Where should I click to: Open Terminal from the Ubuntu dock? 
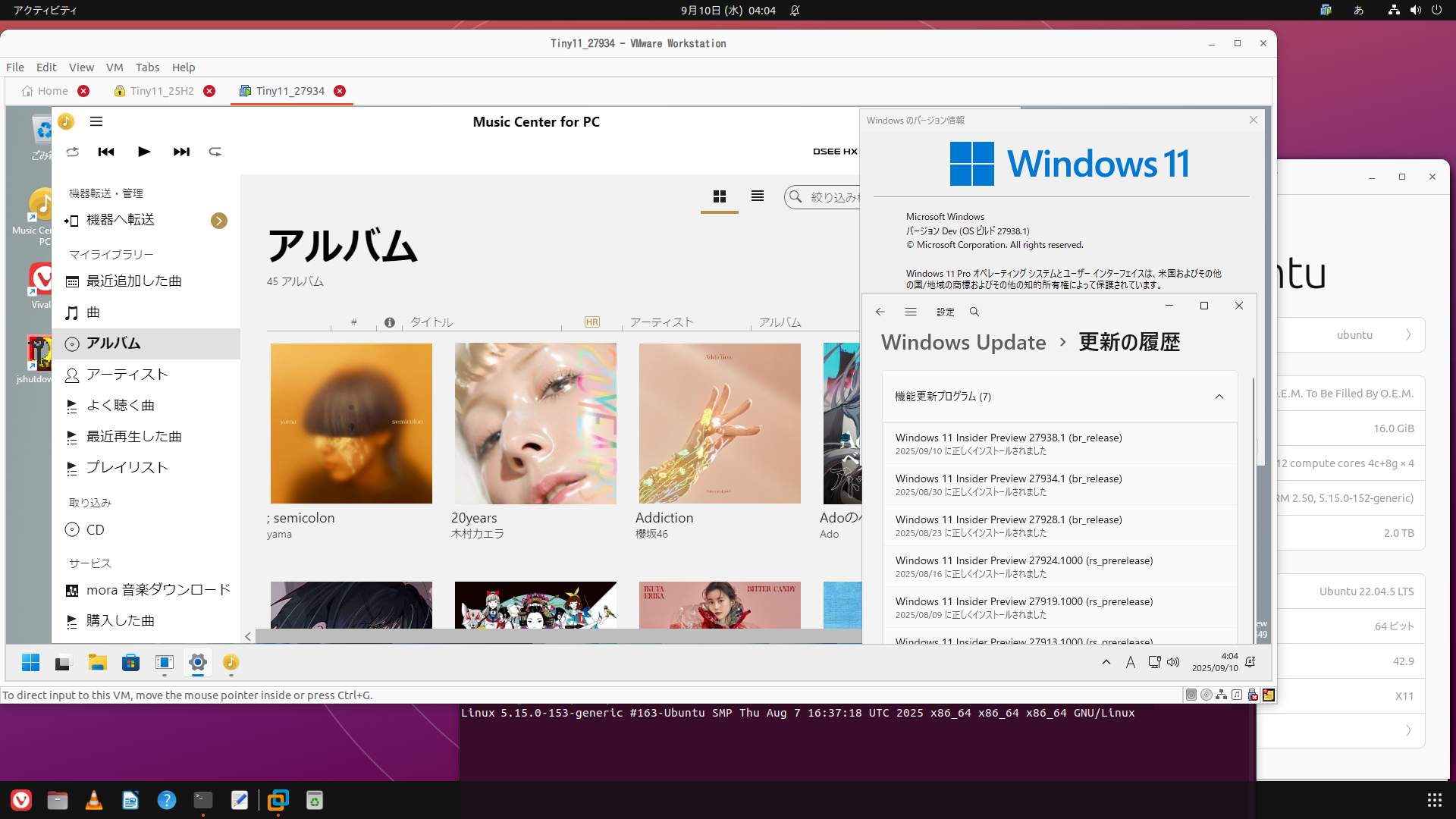(x=203, y=800)
